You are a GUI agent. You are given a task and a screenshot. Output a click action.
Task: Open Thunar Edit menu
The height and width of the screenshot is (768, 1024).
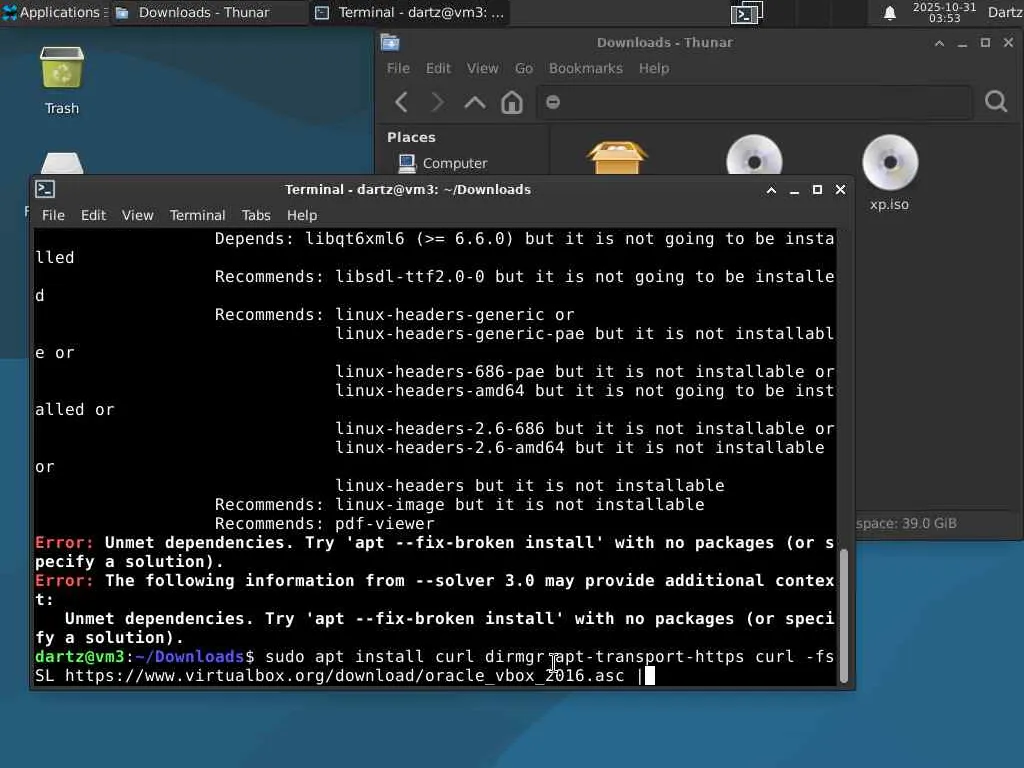pos(438,68)
